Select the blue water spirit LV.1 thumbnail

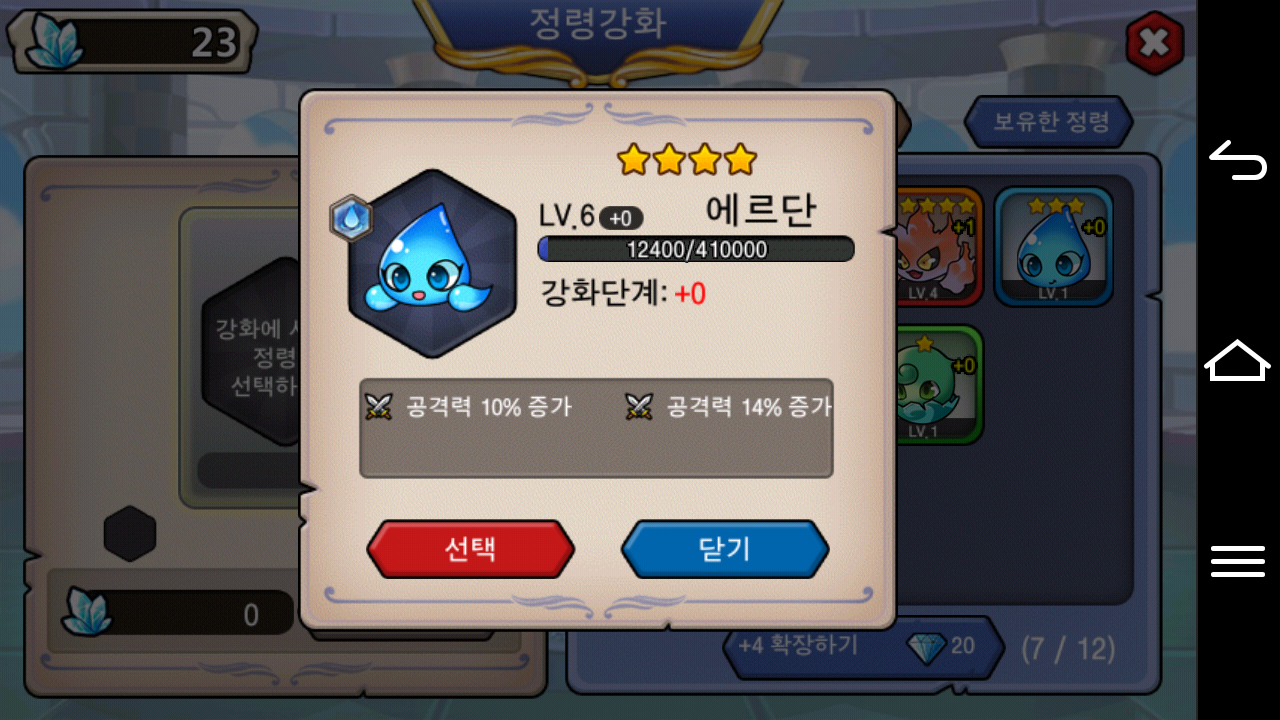[1053, 246]
